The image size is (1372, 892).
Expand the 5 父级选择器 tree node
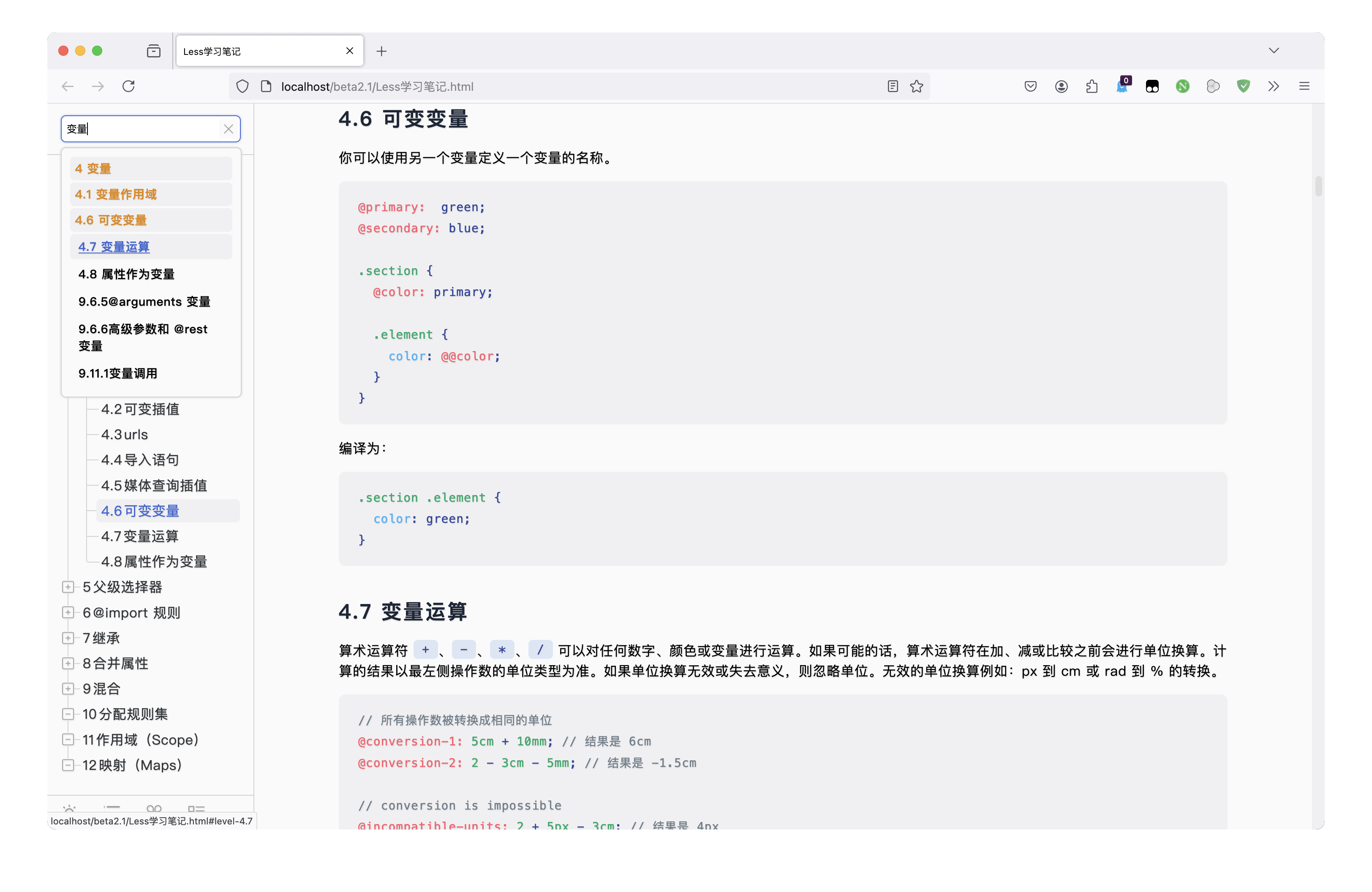(x=68, y=587)
